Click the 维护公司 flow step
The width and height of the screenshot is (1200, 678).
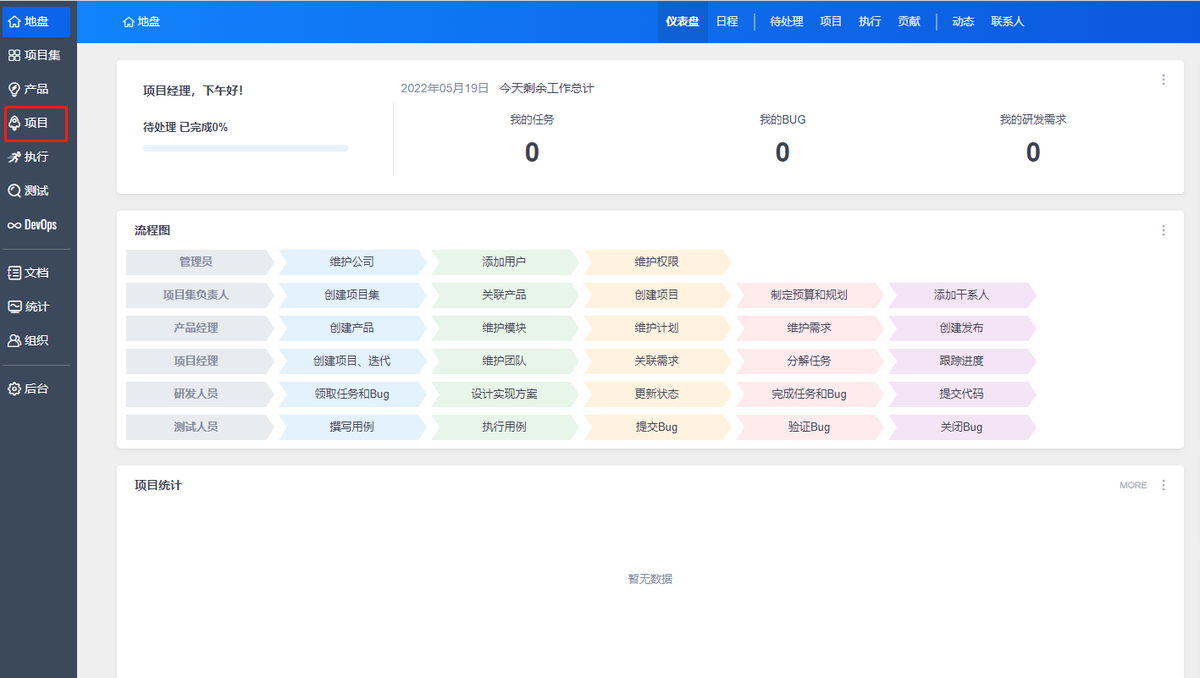click(x=352, y=262)
